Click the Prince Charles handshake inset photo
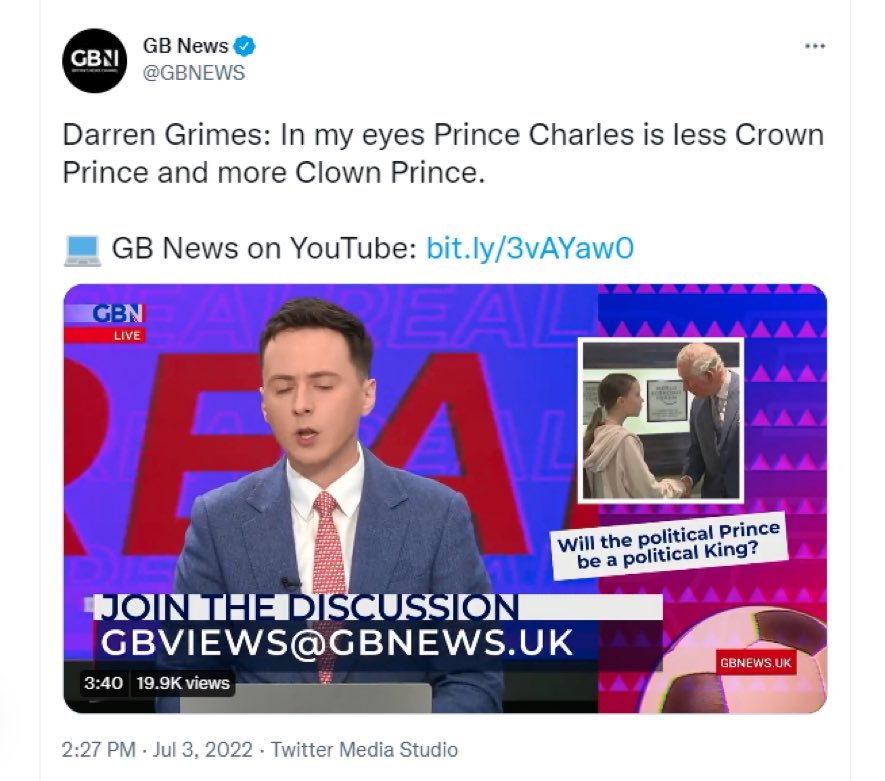This screenshot has width=885, height=781. tap(661, 420)
